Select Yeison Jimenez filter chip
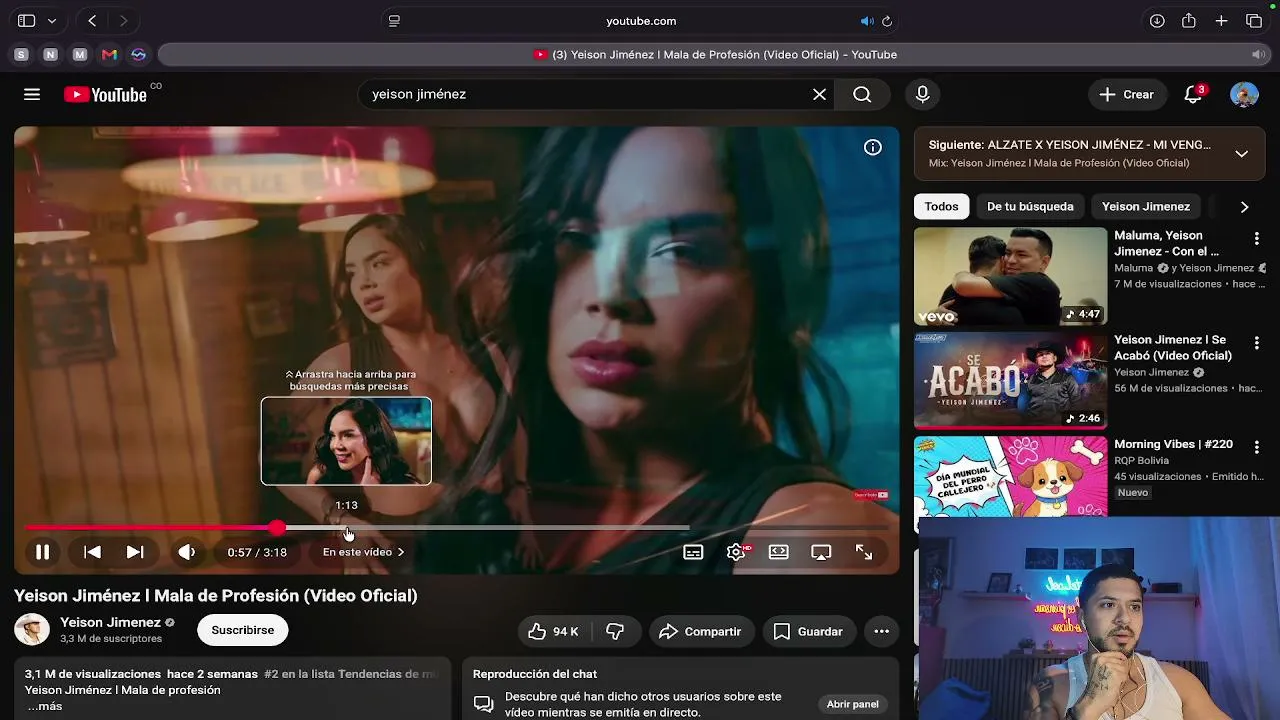The image size is (1280, 720). point(1146,206)
